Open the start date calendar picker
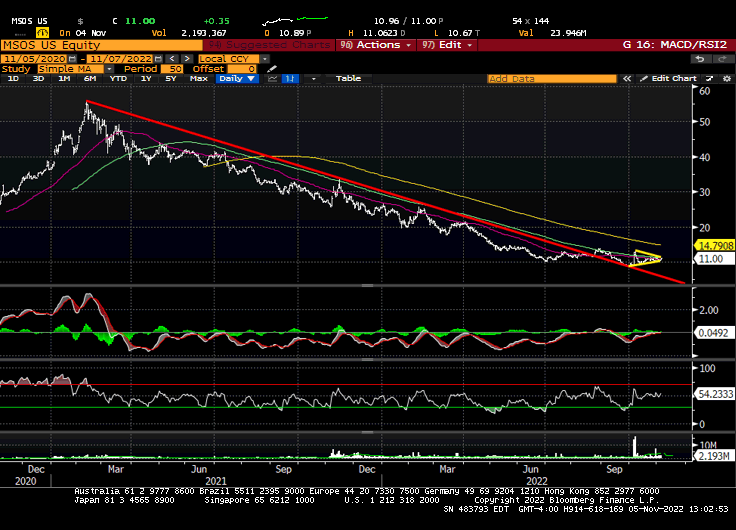 72,59
